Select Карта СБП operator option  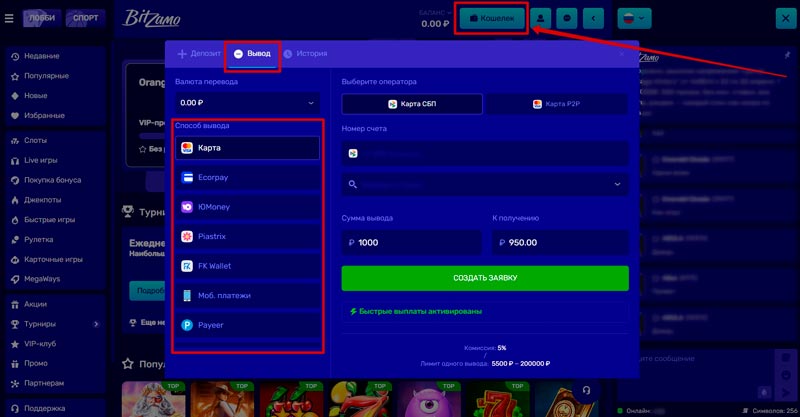[412, 104]
